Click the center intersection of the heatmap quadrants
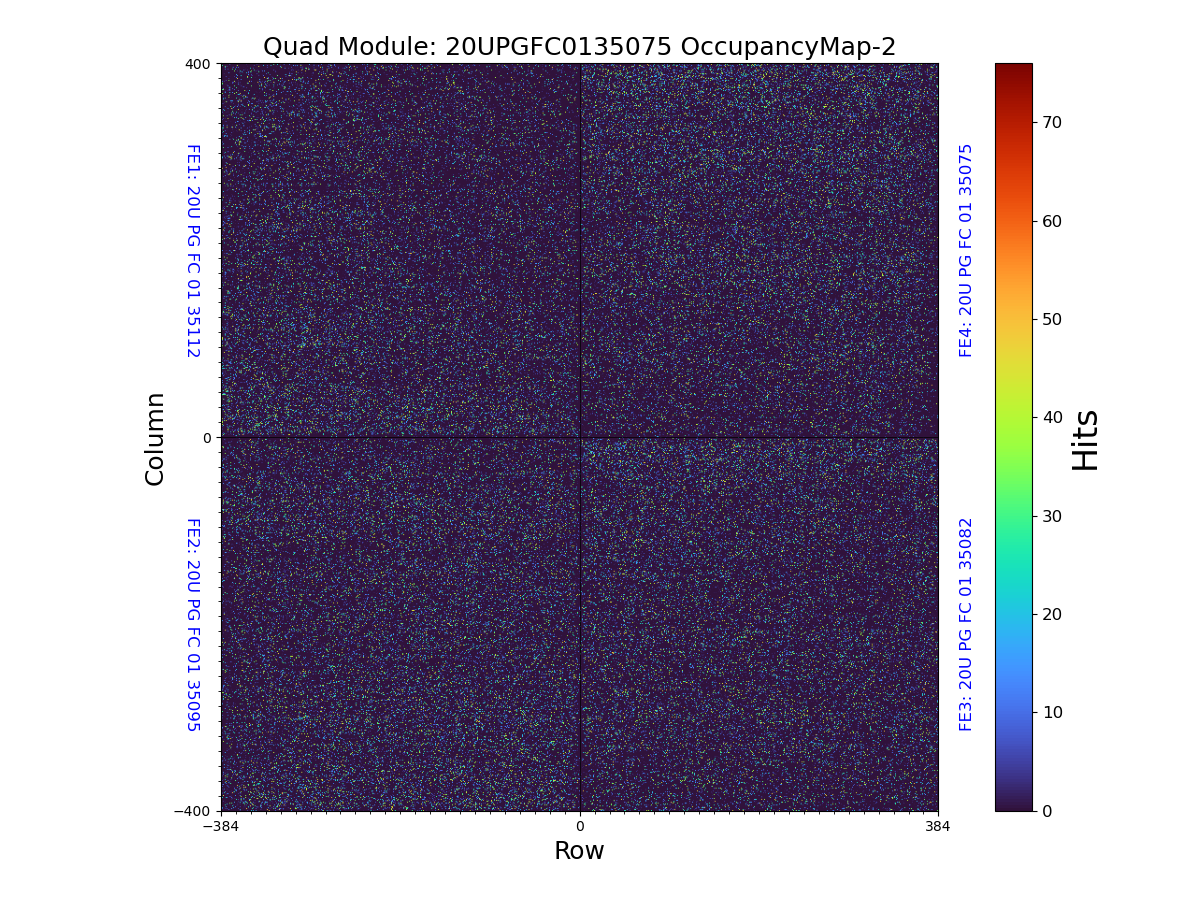The image size is (1200, 900). pos(580,437)
